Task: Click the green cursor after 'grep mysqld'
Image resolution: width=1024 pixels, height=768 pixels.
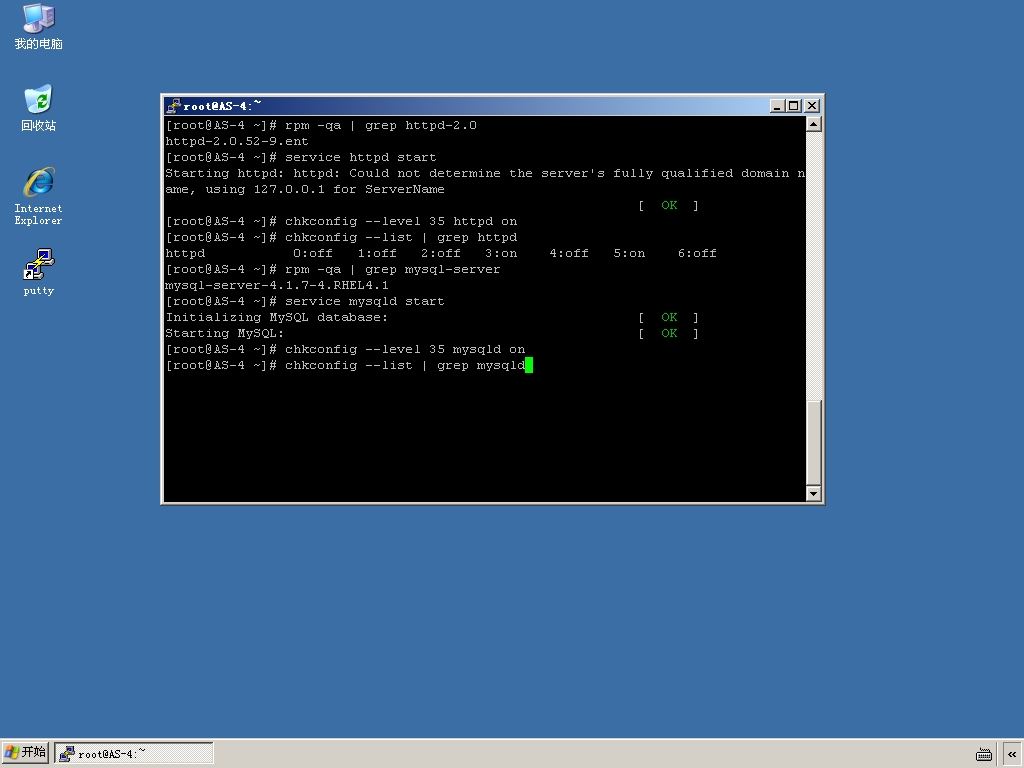Action: tap(529, 365)
